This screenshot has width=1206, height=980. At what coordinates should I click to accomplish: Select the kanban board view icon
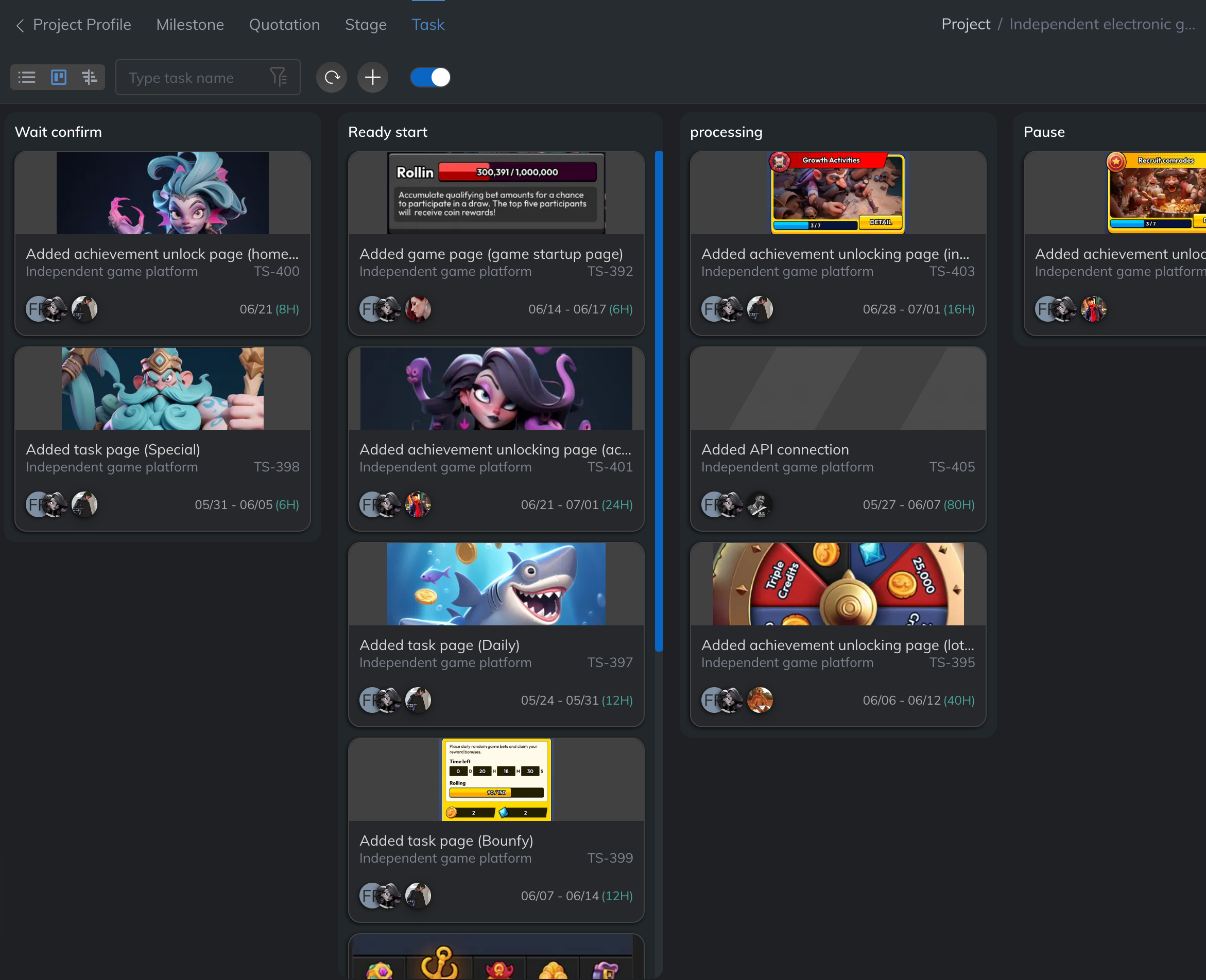click(59, 77)
